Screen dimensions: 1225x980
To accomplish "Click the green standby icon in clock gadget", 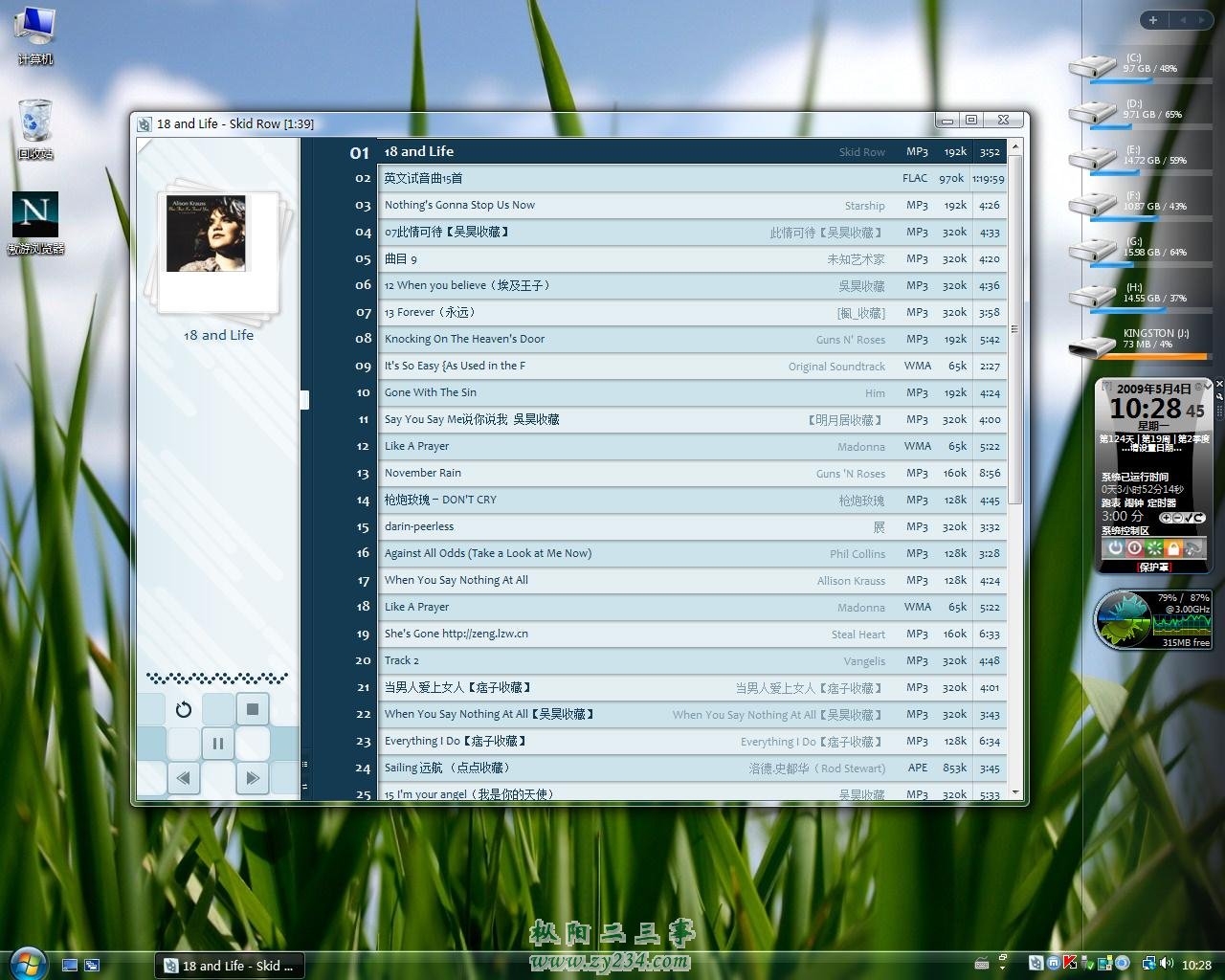I will [1154, 548].
